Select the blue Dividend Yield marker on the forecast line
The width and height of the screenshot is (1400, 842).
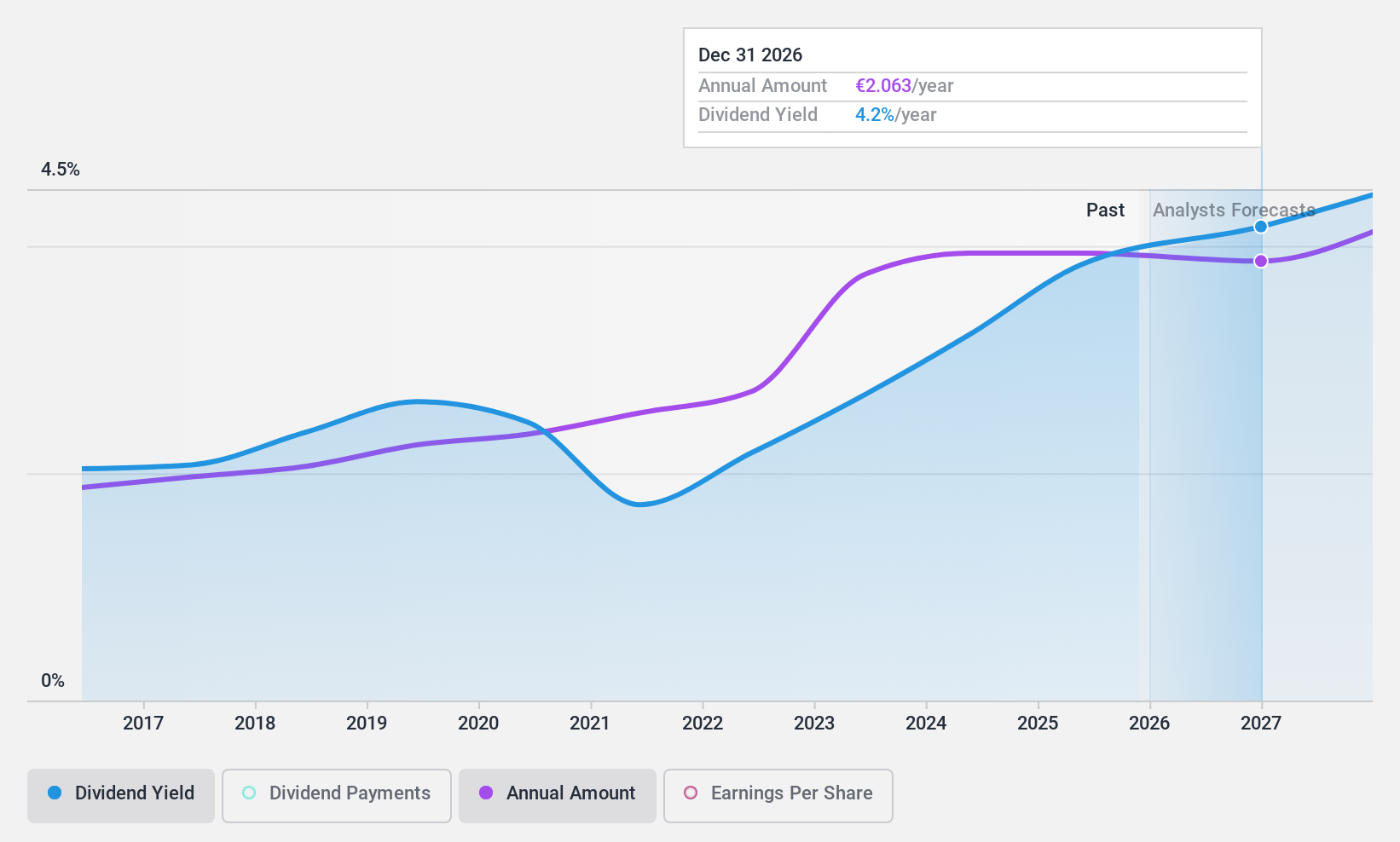1261,226
